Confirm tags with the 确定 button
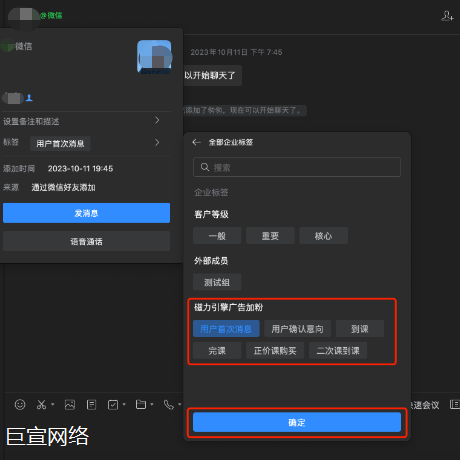This screenshot has width=460, height=460. point(297,422)
